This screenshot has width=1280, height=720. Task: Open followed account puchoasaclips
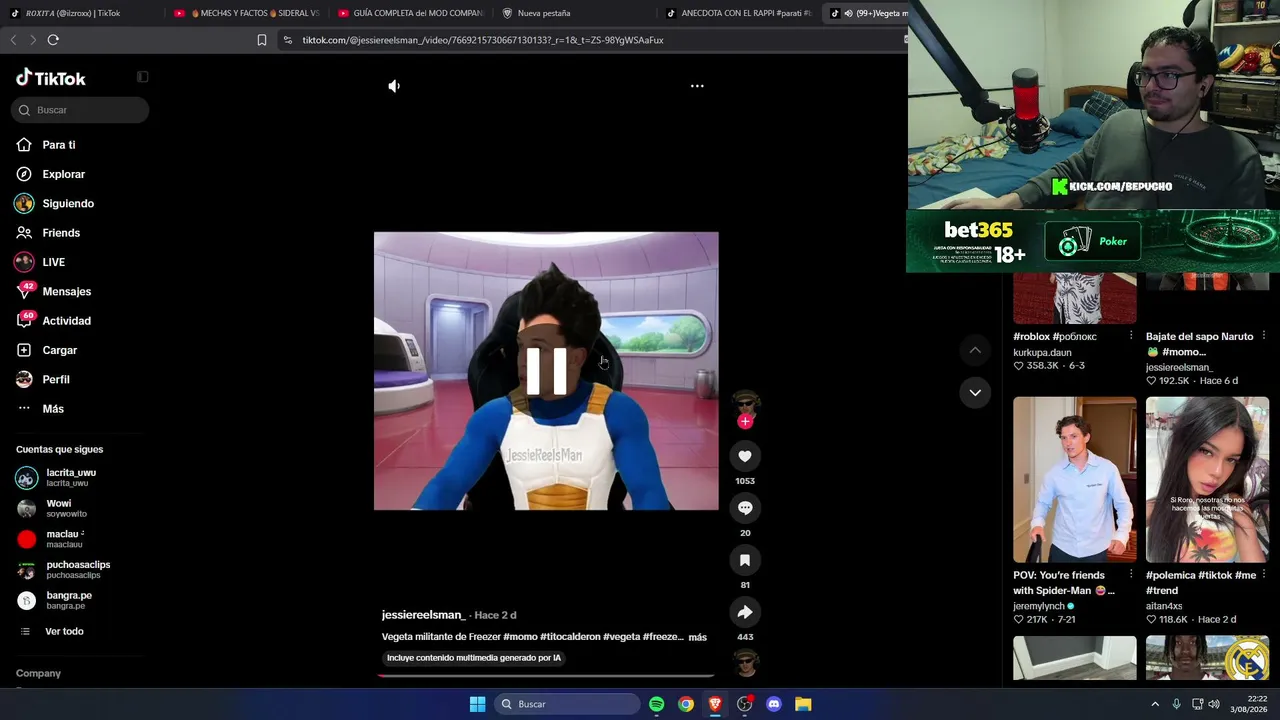coord(78,570)
